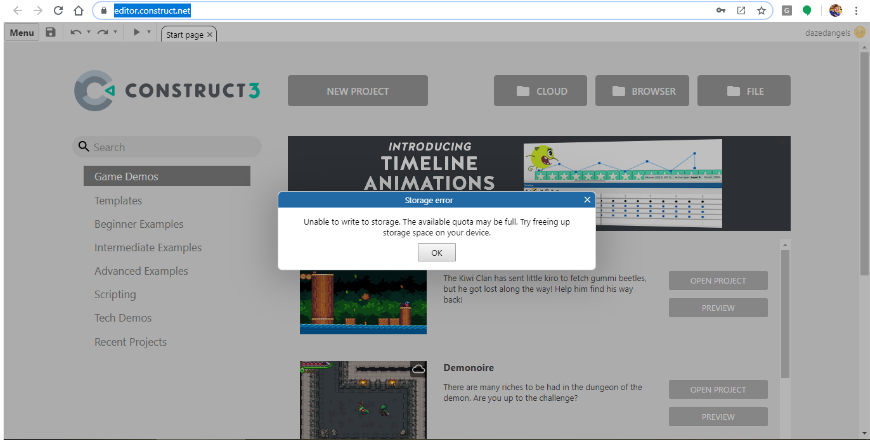Click the Demonoire dungeon thumbnail

click(x=363, y=400)
